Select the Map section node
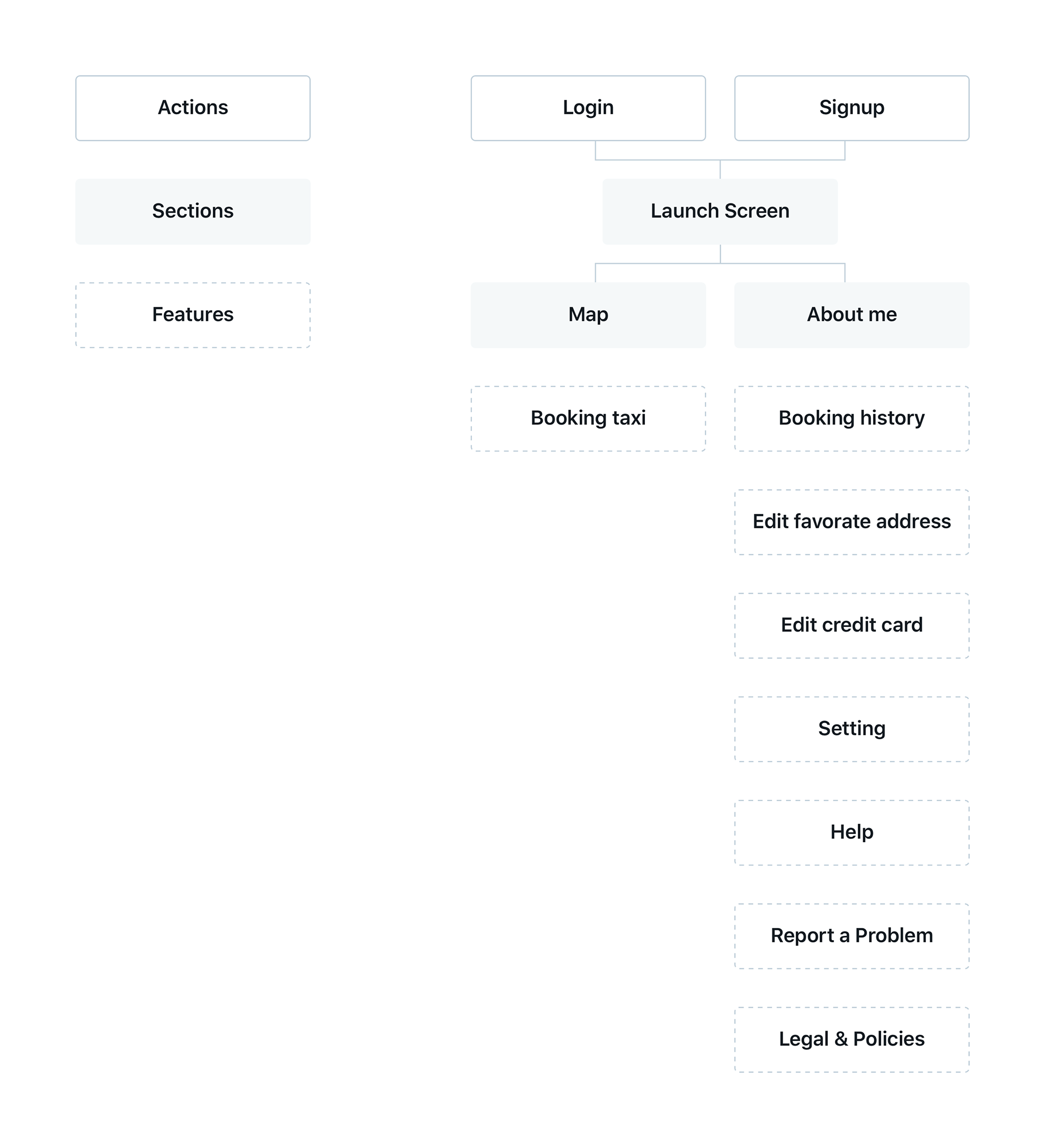 588,315
